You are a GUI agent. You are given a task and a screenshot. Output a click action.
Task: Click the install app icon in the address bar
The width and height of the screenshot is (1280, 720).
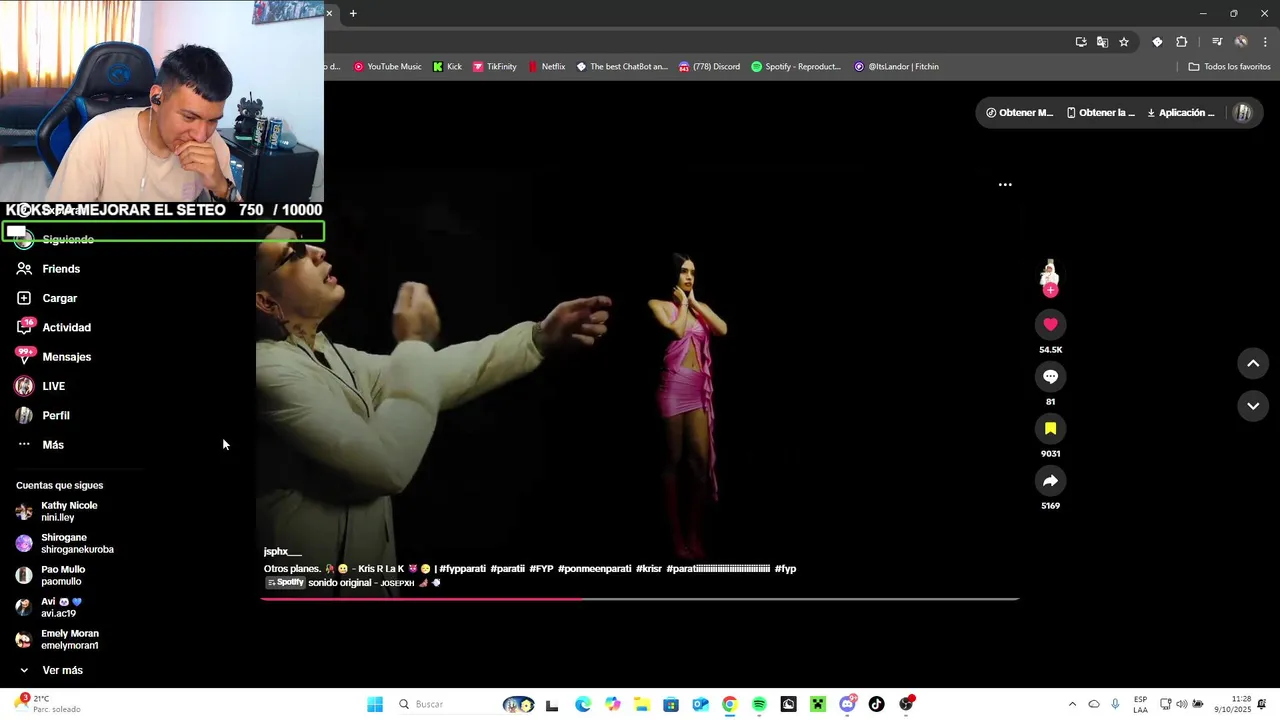tap(1081, 42)
